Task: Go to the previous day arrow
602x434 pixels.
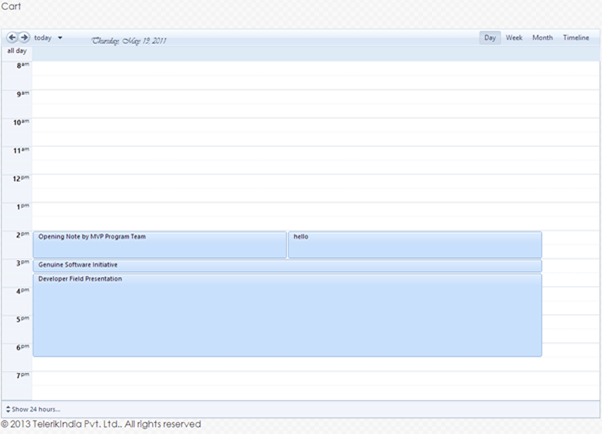Action: 12,38
